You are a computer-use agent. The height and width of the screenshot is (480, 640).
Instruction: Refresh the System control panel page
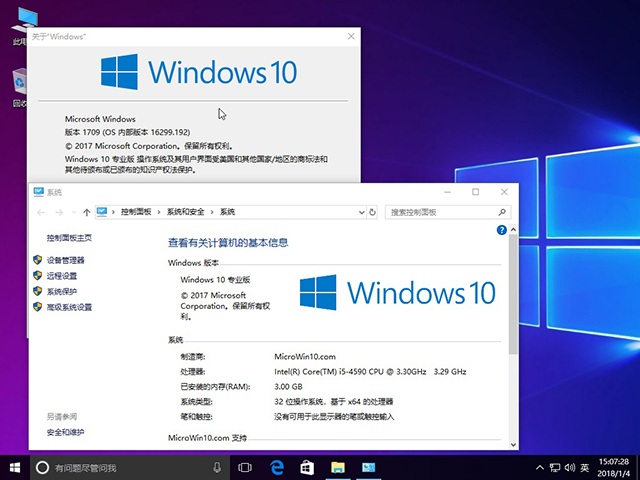coord(372,212)
